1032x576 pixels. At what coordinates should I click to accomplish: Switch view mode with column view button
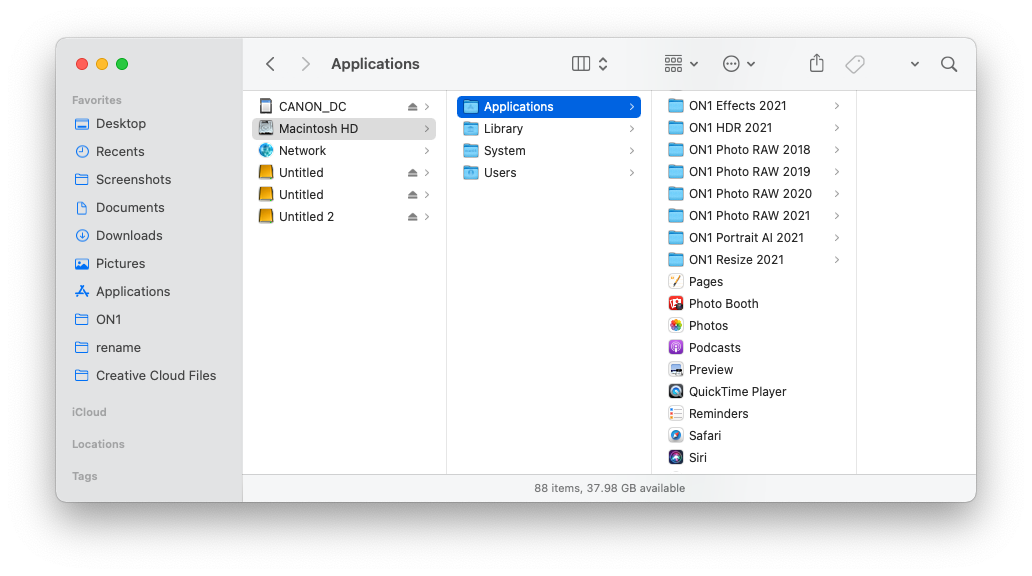tap(581, 64)
